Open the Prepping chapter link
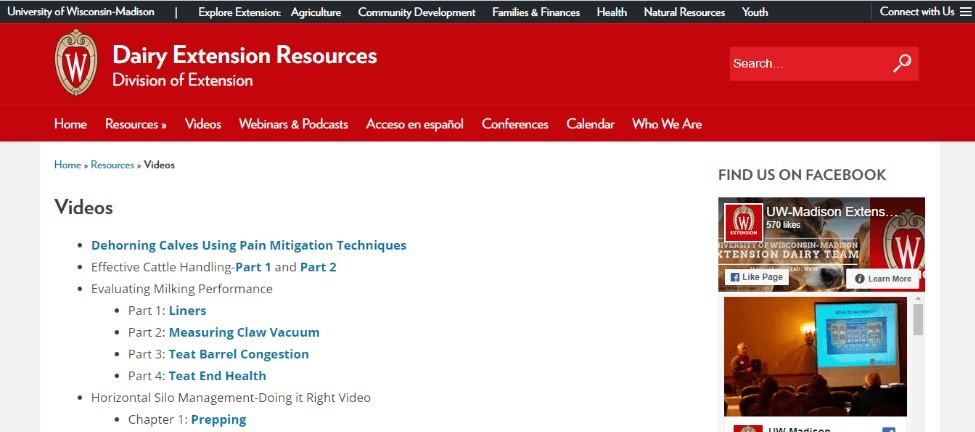 click(219, 420)
